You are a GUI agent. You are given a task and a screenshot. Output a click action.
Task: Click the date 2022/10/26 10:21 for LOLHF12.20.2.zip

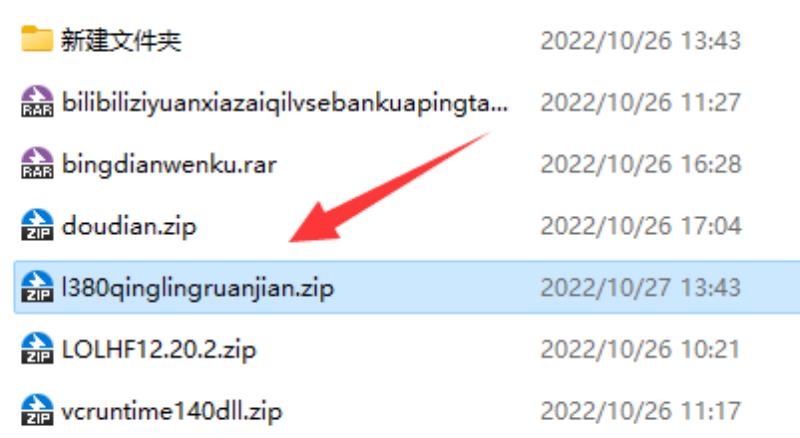(x=641, y=349)
